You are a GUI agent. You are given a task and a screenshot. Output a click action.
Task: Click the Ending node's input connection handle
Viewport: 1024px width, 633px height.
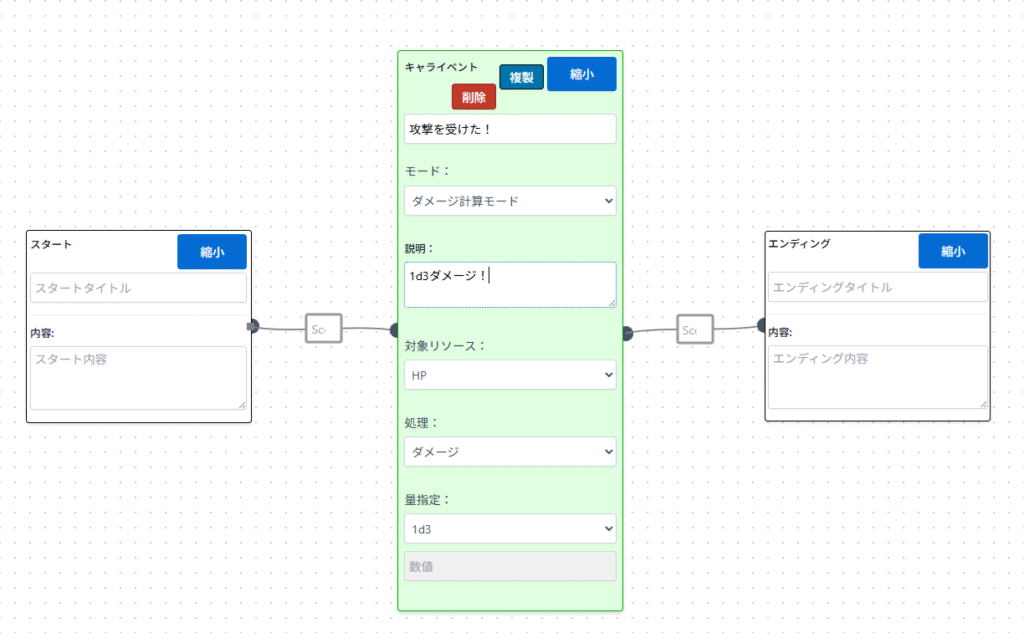(763, 325)
